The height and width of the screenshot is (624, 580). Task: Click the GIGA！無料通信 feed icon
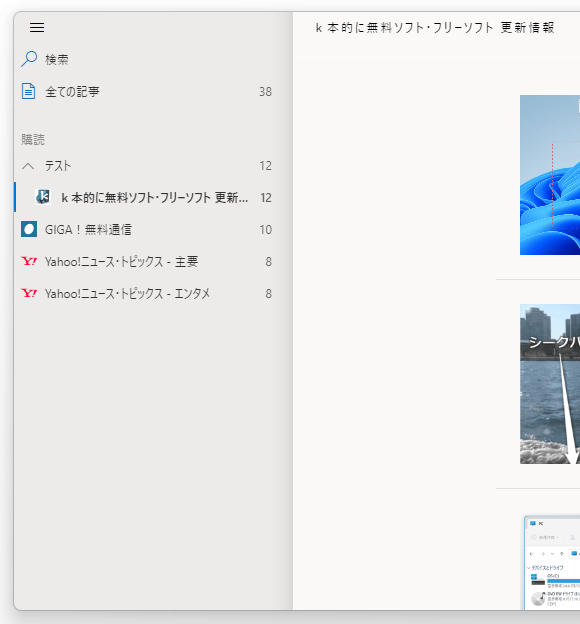tap(29, 229)
